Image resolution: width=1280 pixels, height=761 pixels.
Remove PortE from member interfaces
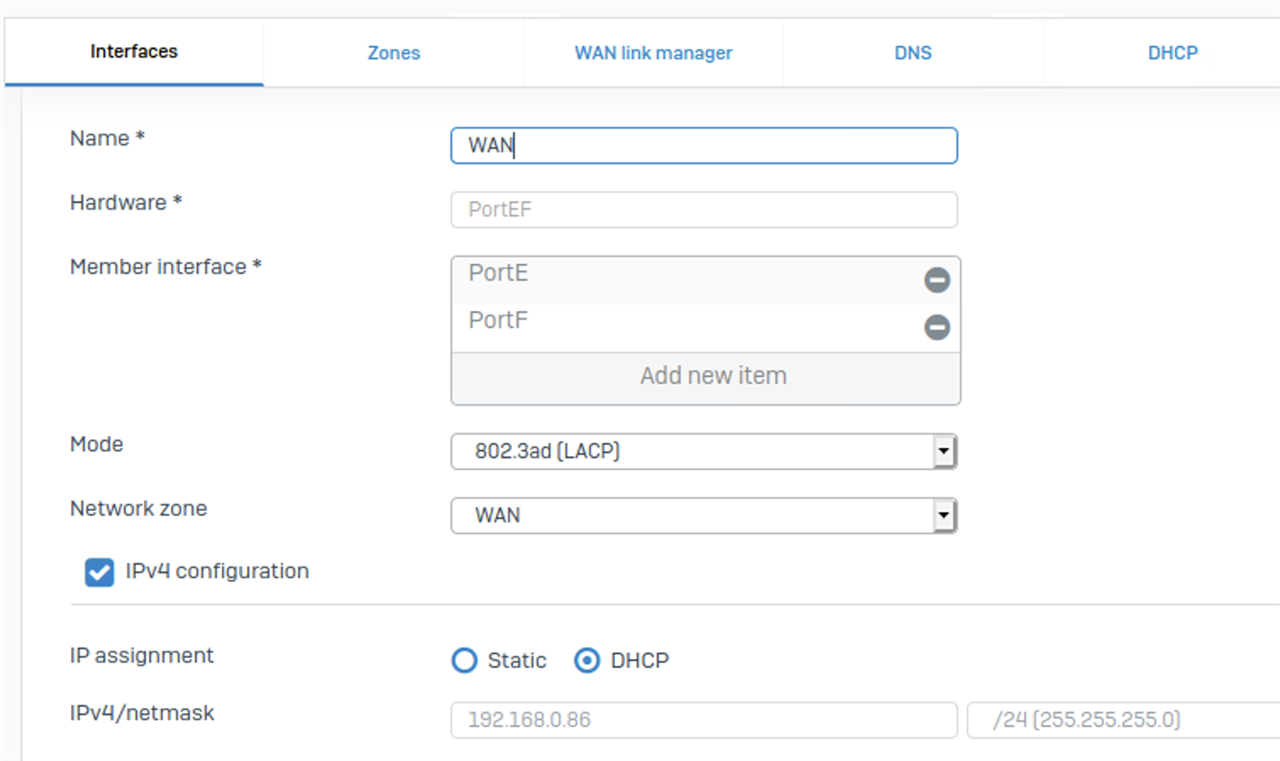(x=936, y=280)
